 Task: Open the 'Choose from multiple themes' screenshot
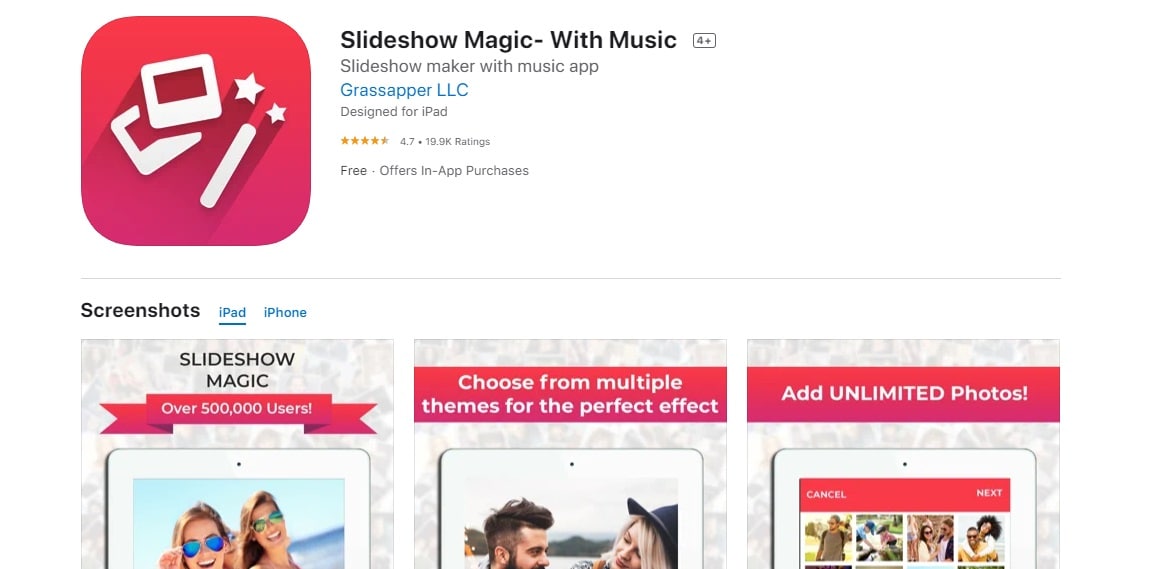click(x=570, y=454)
